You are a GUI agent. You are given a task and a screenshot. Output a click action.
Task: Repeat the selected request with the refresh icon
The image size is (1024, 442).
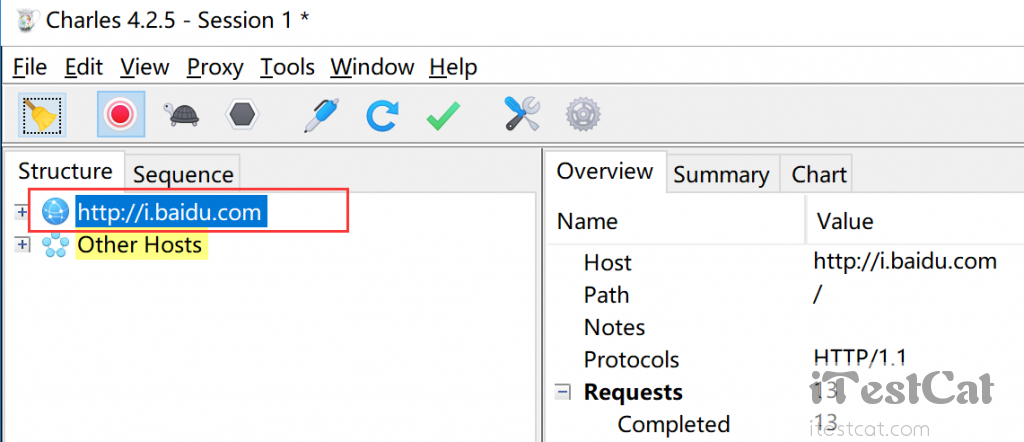[x=381, y=115]
